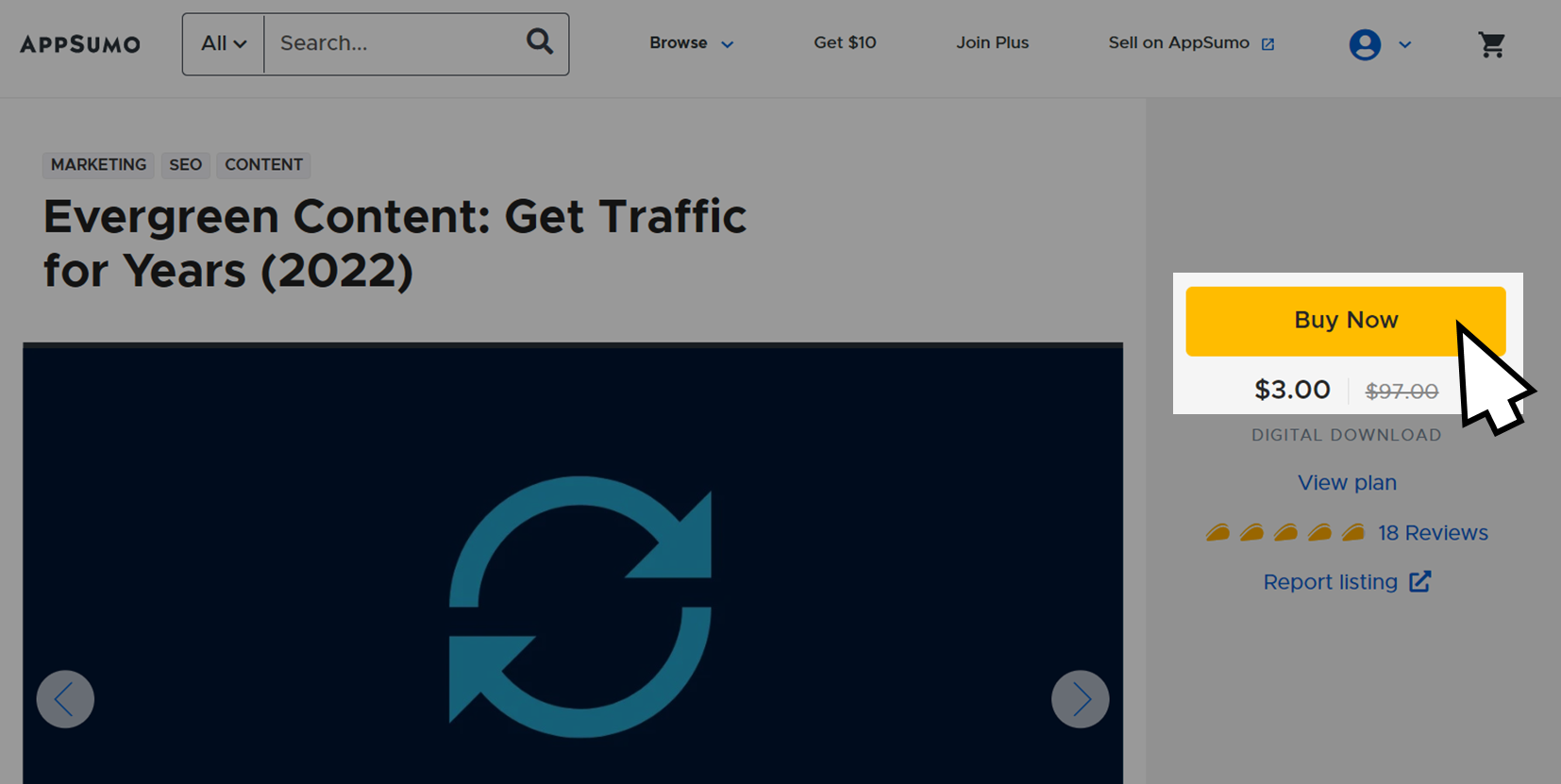Click the search magnifier icon

pyautogui.click(x=540, y=42)
